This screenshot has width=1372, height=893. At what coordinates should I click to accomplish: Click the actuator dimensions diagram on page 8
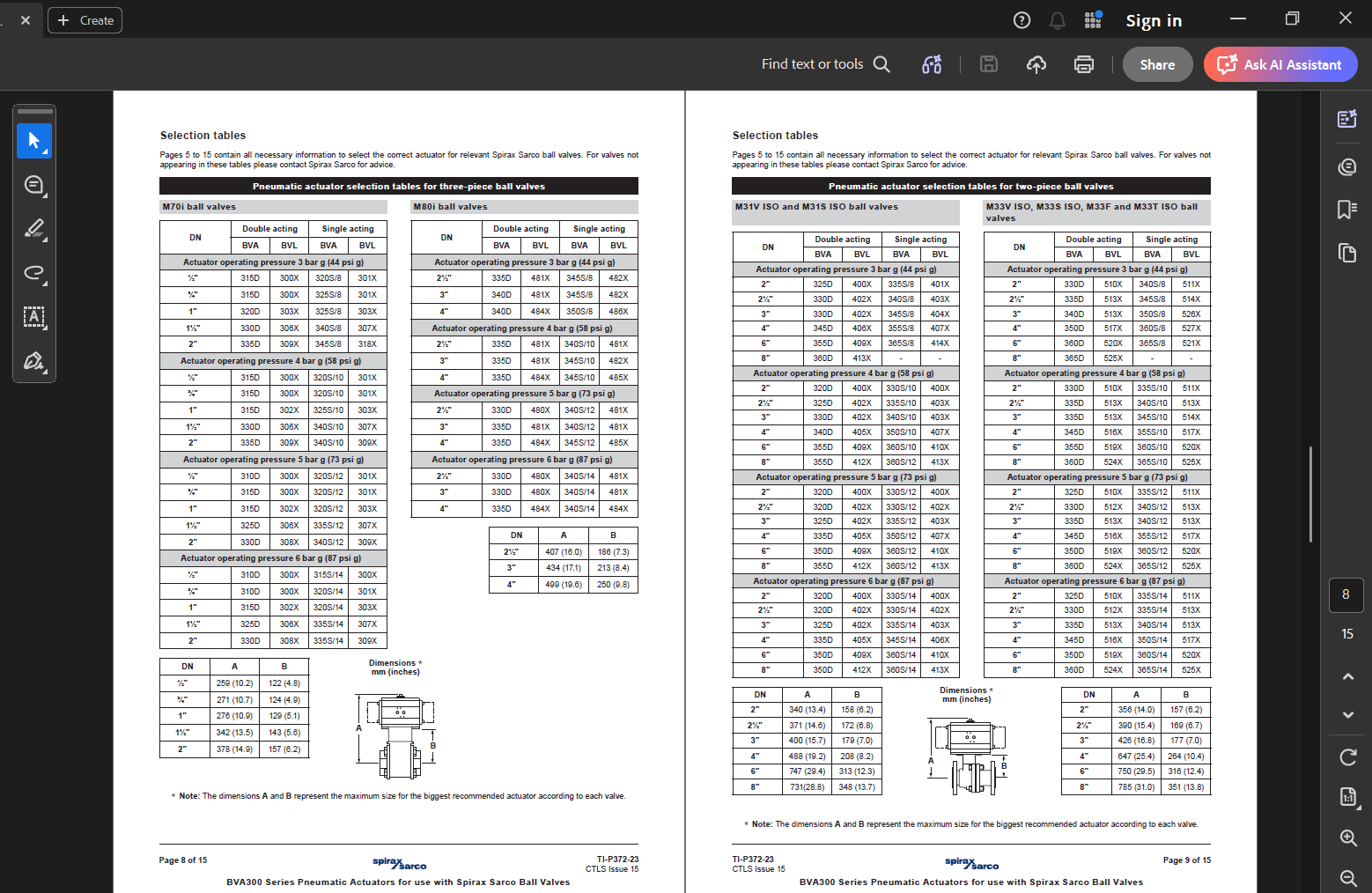(x=396, y=736)
